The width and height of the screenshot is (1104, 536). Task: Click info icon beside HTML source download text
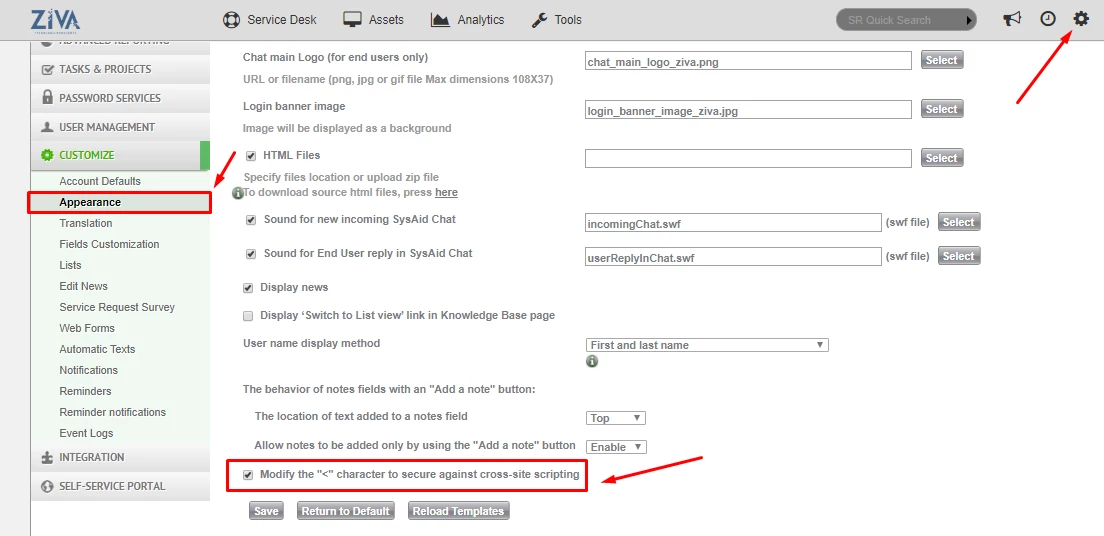[x=238, y=192]
